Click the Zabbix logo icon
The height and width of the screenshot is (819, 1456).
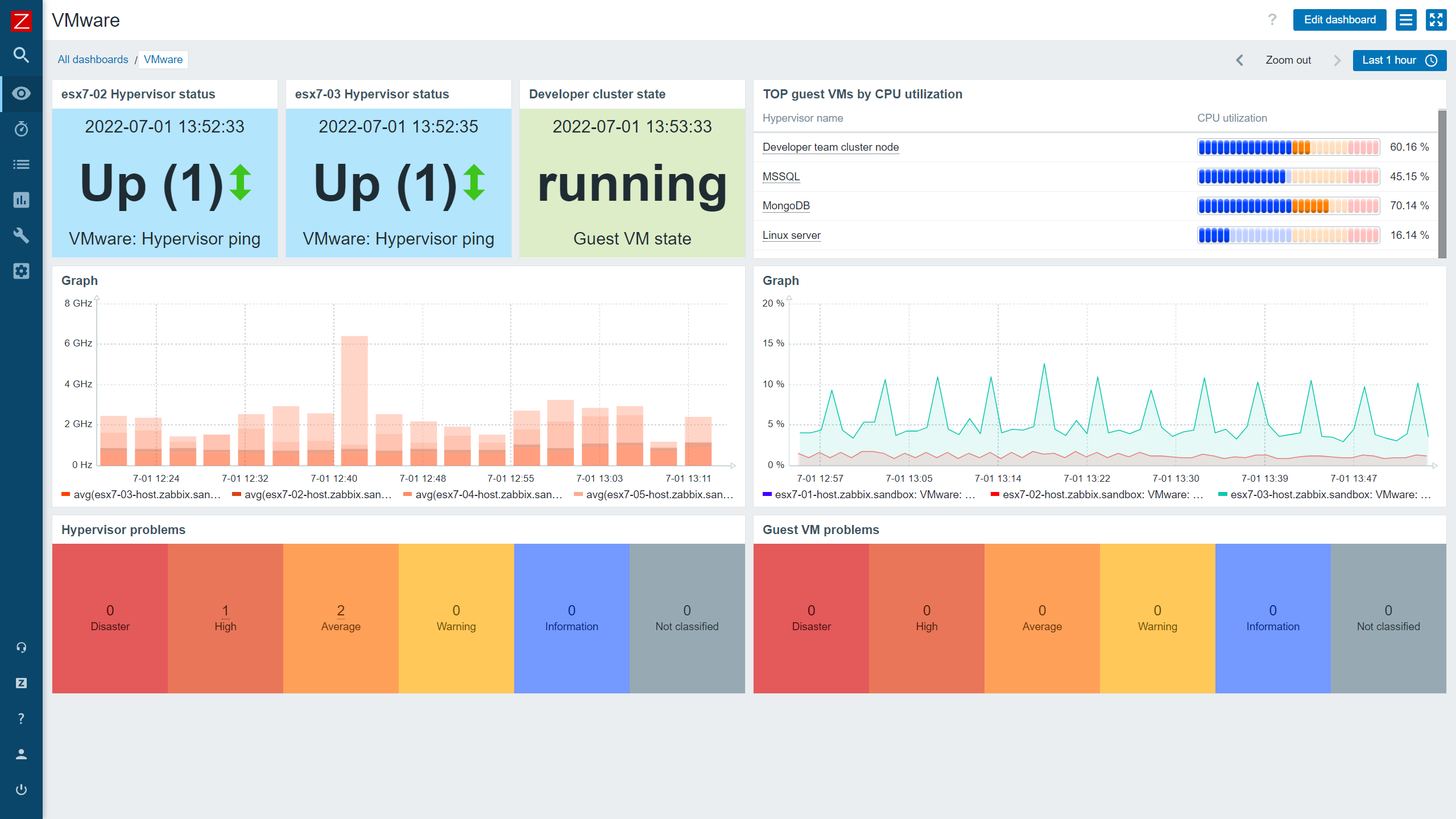(x=21, y=21)
